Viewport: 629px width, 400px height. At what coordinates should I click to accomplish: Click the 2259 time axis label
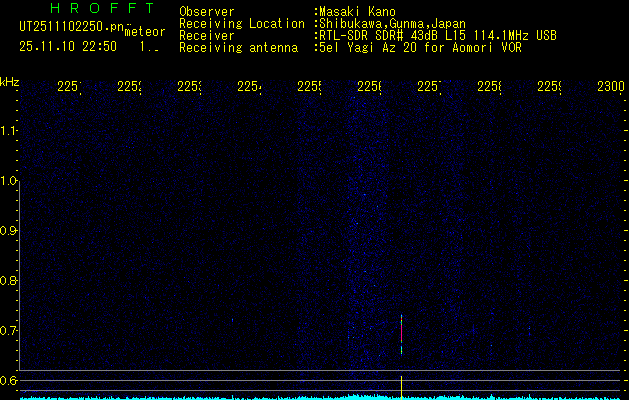coord(549,86)
